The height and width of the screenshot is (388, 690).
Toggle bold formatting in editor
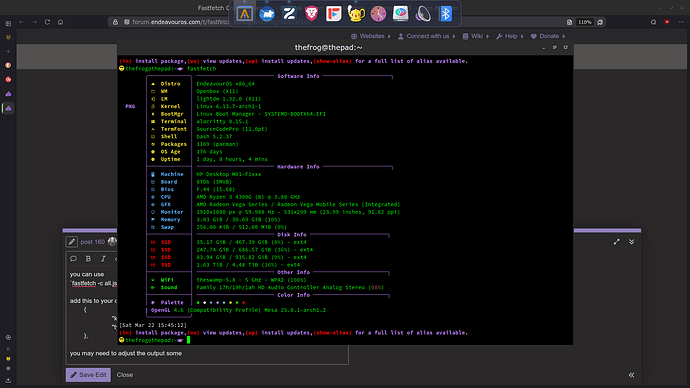tap(88, 259)
